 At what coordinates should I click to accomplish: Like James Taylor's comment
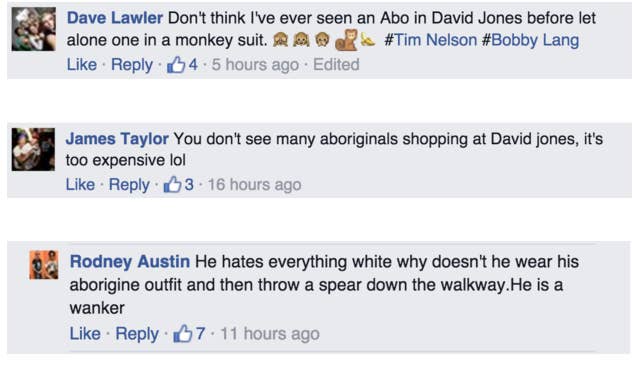tap(80, 185)
